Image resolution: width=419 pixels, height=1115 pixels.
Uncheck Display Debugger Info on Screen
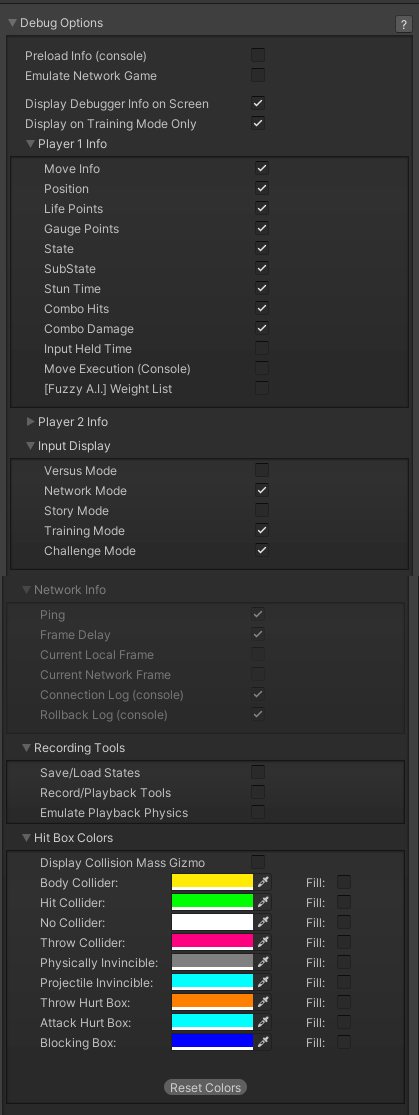(x=258, y=103)
